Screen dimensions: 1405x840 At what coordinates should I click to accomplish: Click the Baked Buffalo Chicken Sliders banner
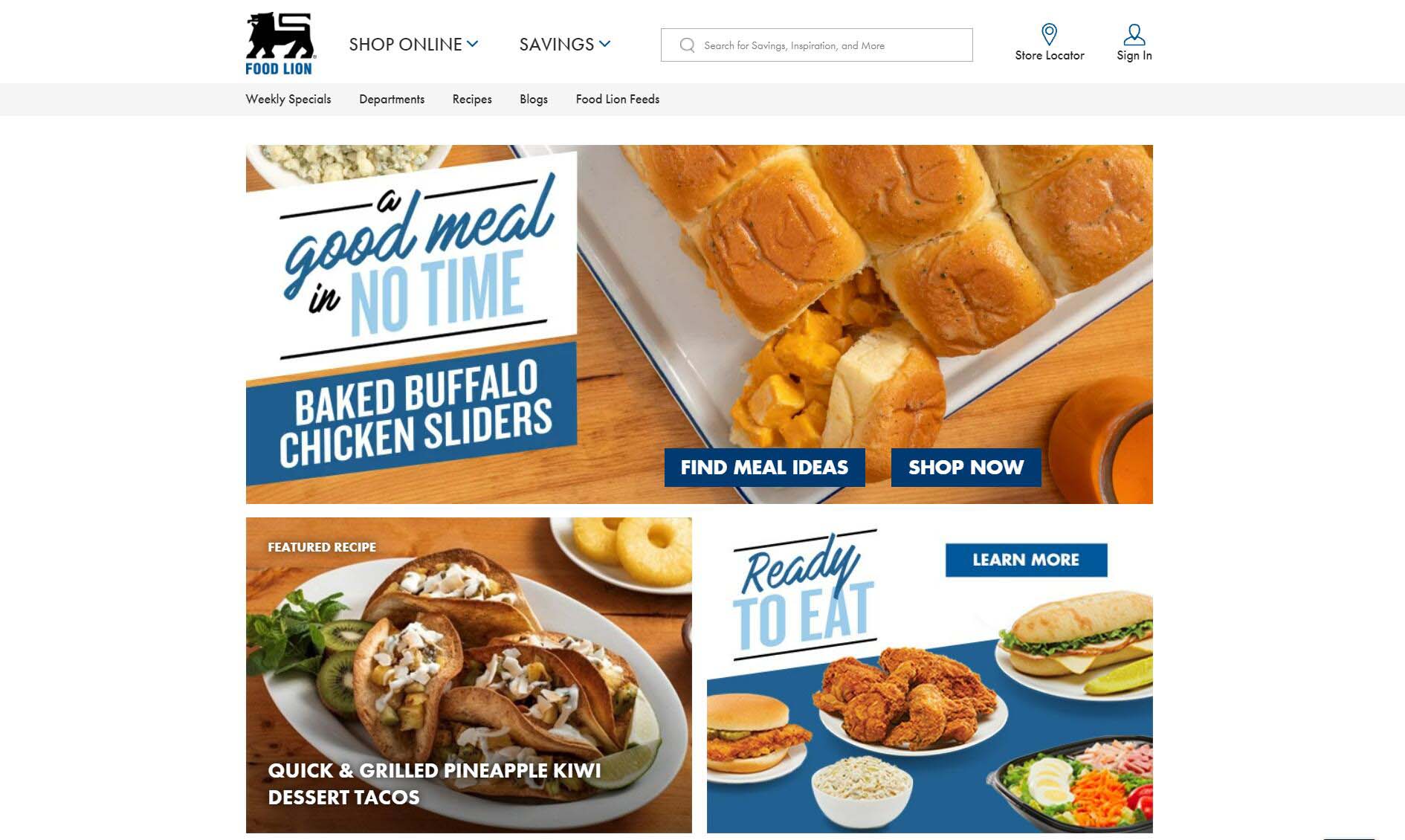[x=699, y=324]
